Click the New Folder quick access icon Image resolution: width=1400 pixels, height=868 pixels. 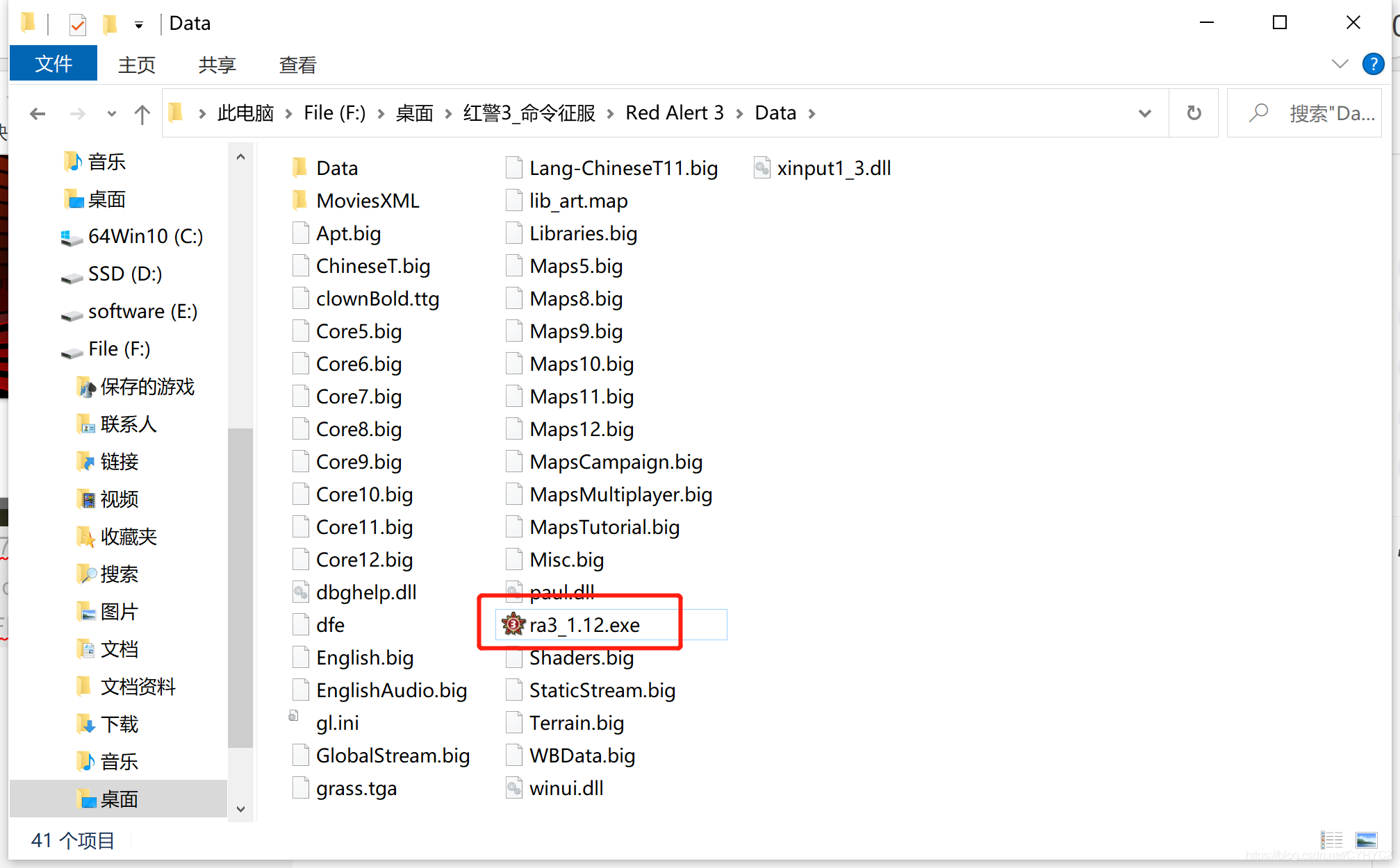(x=109, y=24)
